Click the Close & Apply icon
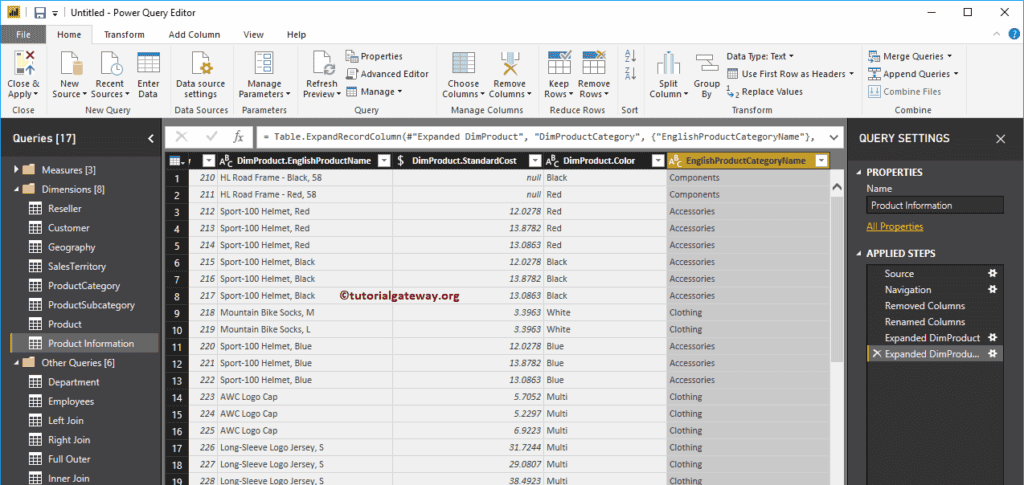 click(23, 63)
